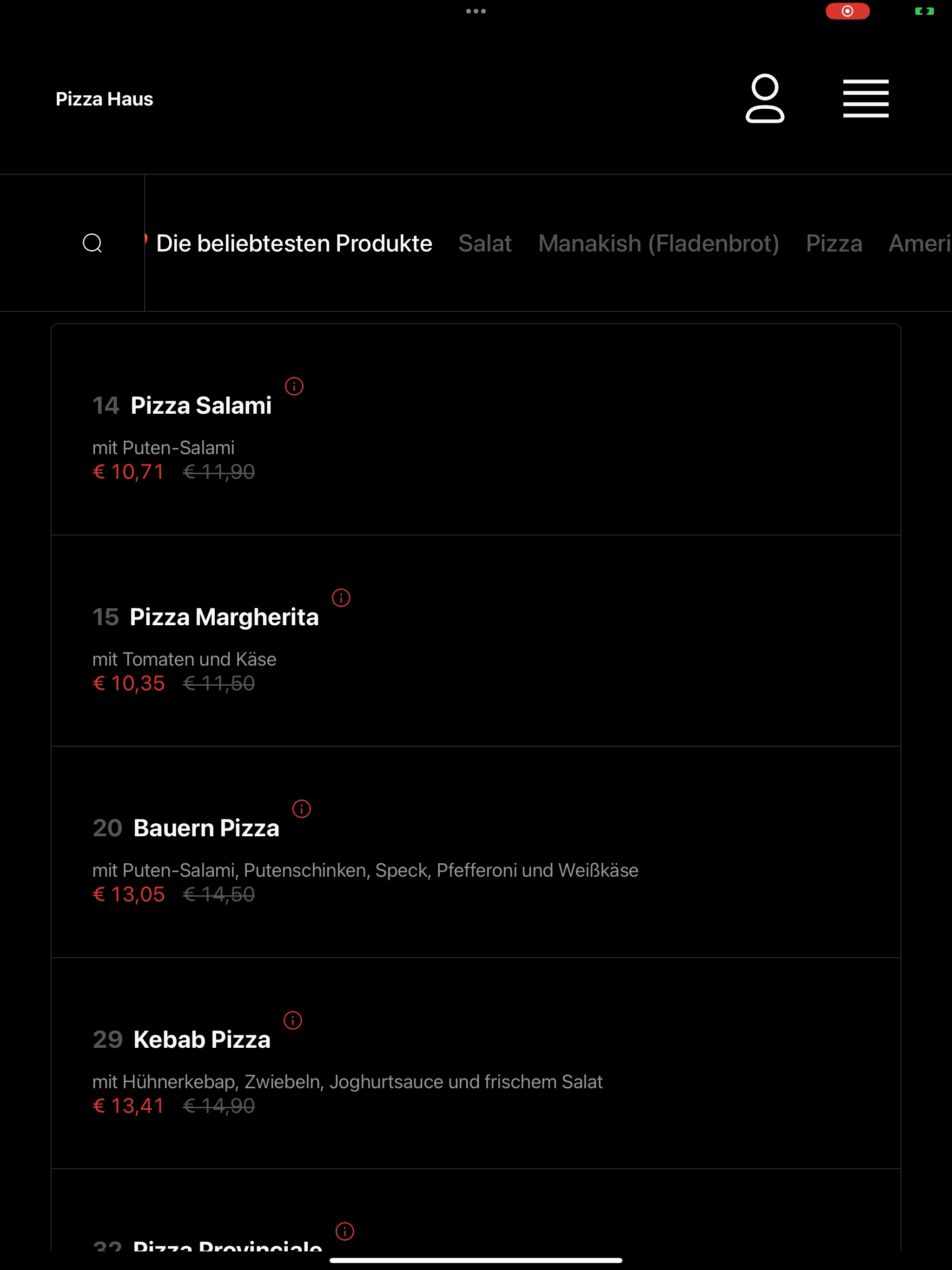Click the discounted price € 10,71
This screenshot has width=952, height=1270.
click(129, 472)
